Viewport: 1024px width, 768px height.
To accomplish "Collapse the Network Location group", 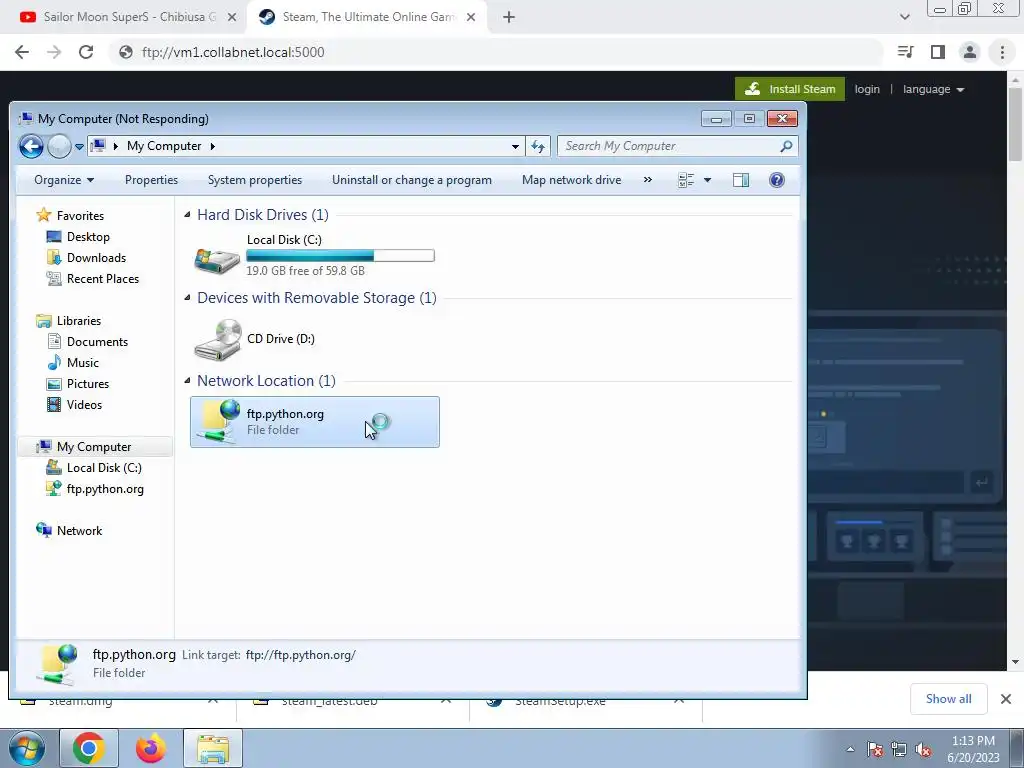I will click(187, 381).
